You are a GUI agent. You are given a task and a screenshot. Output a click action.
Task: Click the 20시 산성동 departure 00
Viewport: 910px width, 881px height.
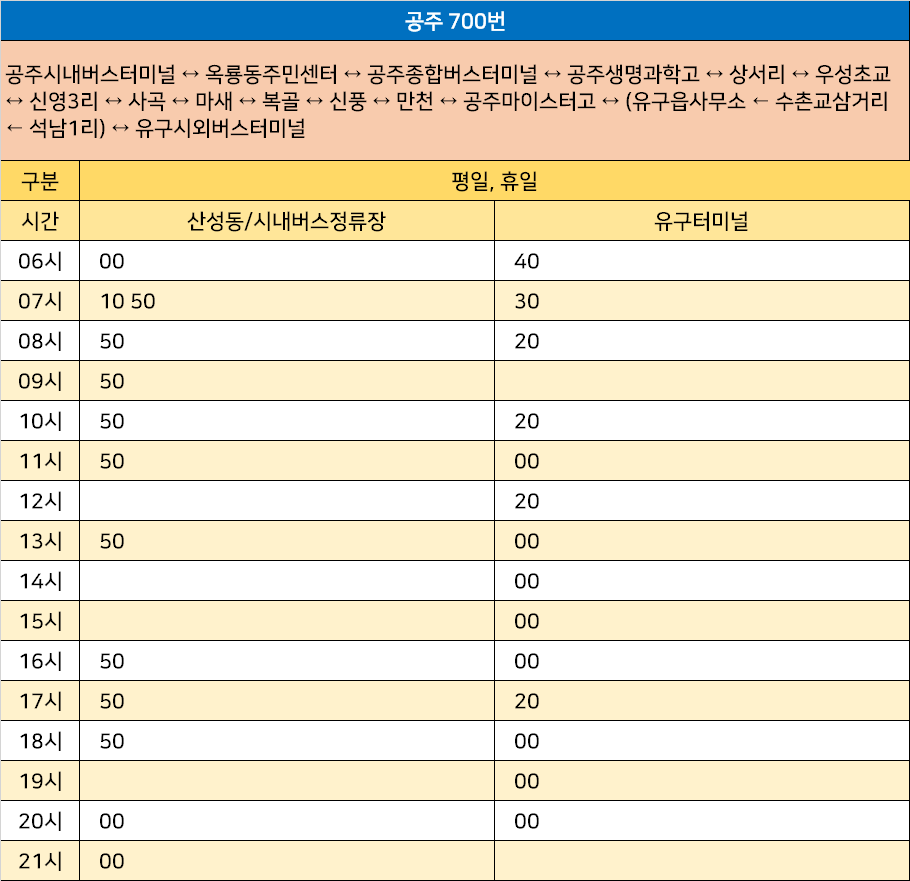pos(111,822)
